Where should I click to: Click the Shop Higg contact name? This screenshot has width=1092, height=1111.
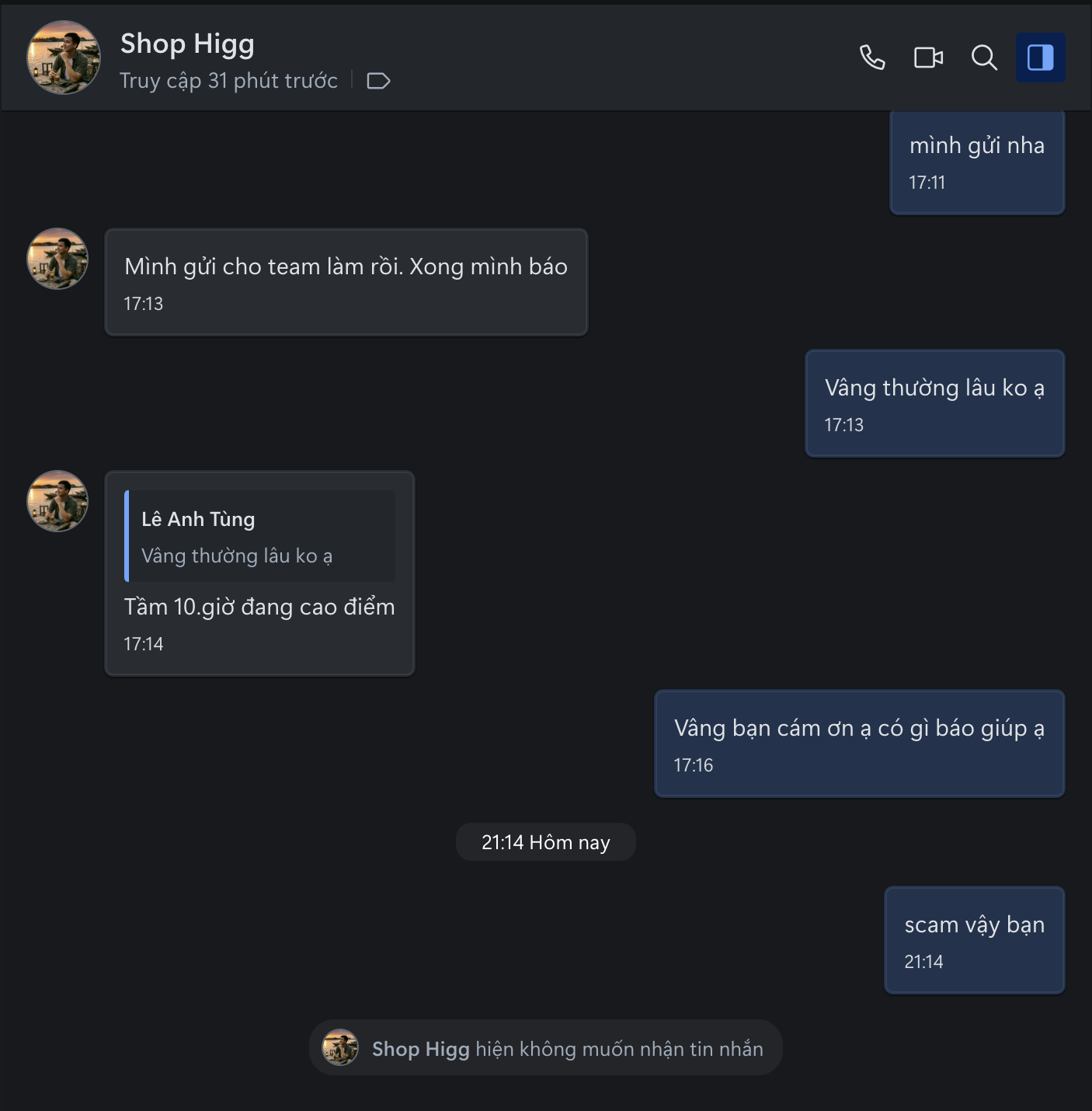point(187,44)
